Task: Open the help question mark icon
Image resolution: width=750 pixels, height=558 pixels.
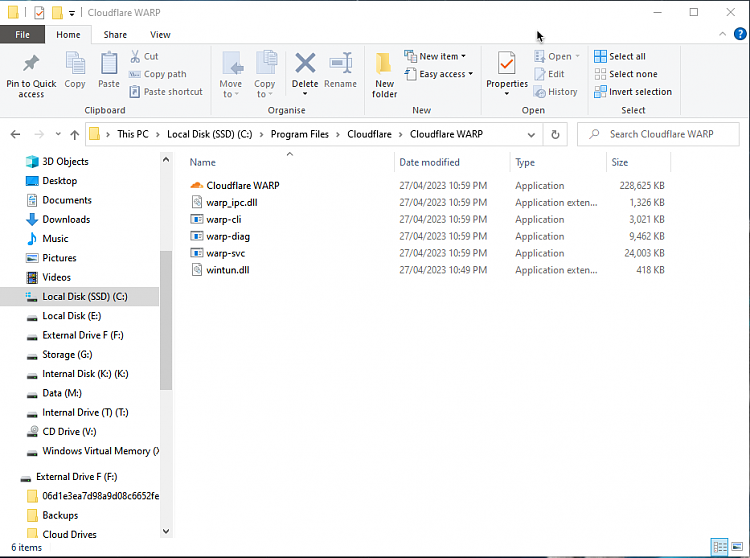Action: pyautogui.click(x=739, y=34)
